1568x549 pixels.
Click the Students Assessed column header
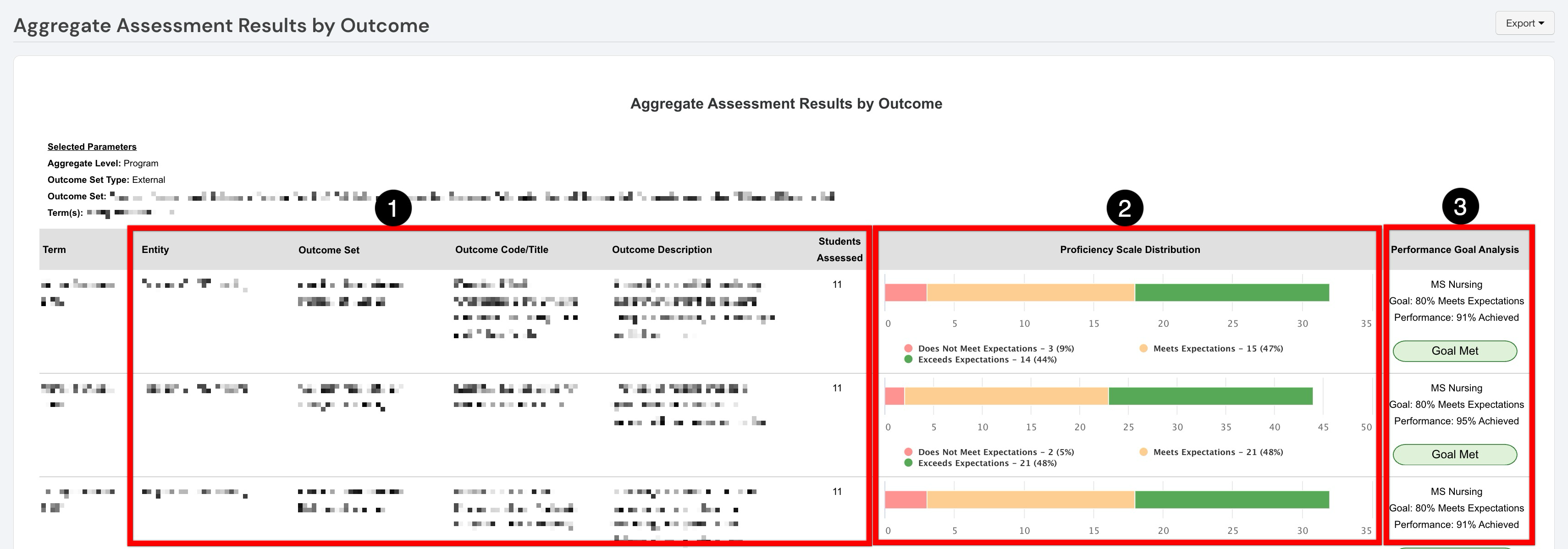pos(839,250)
